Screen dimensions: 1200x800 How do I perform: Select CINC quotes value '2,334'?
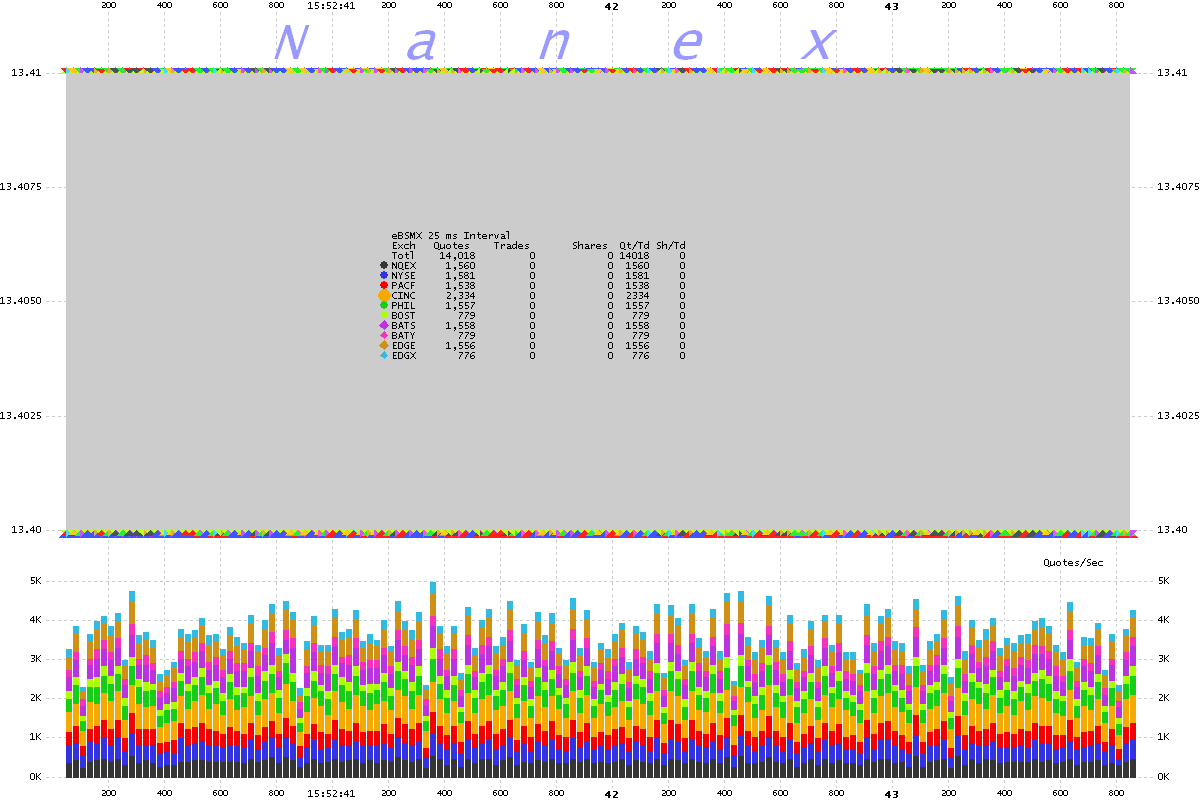point(460,295)
